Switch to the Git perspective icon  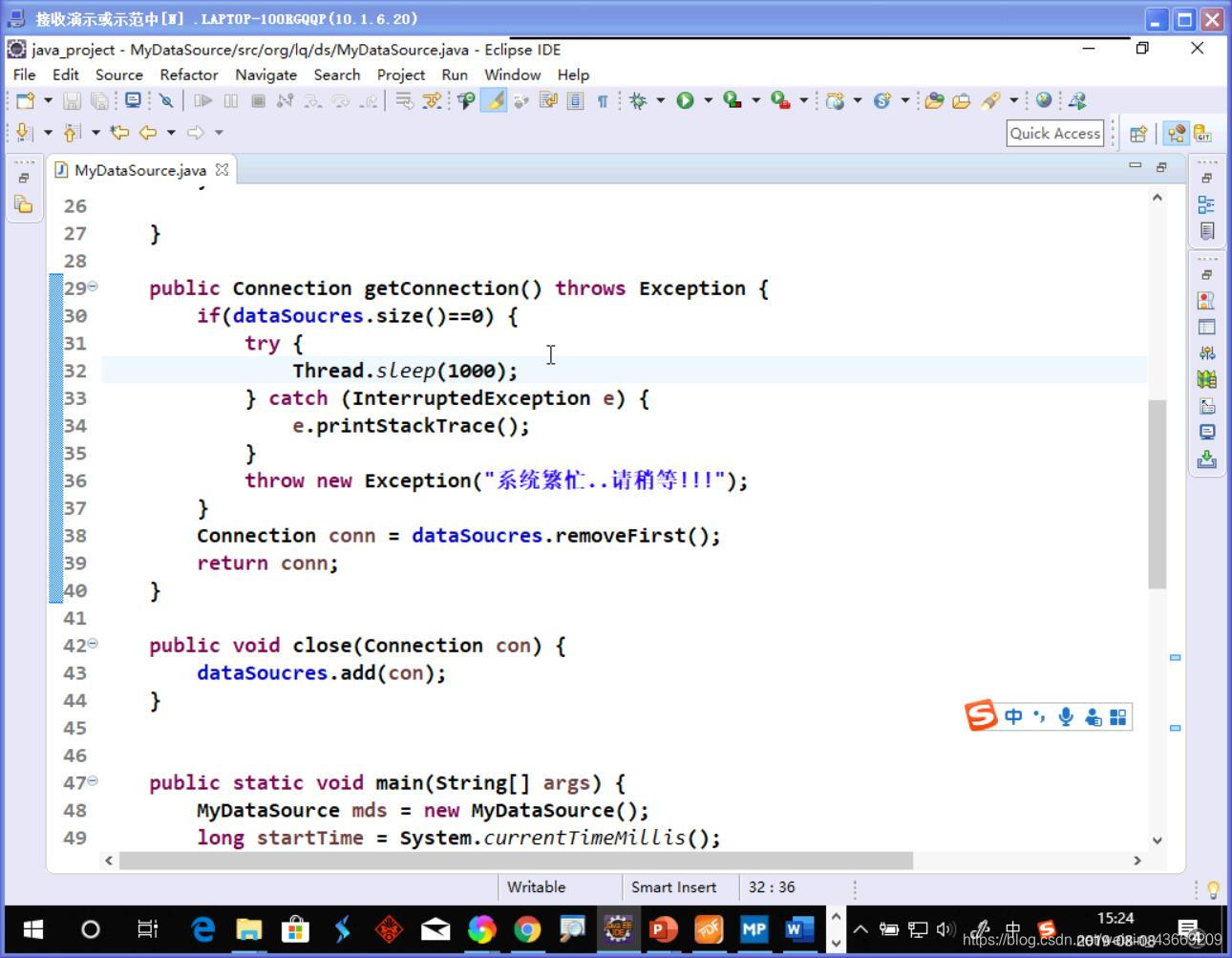1202,134
